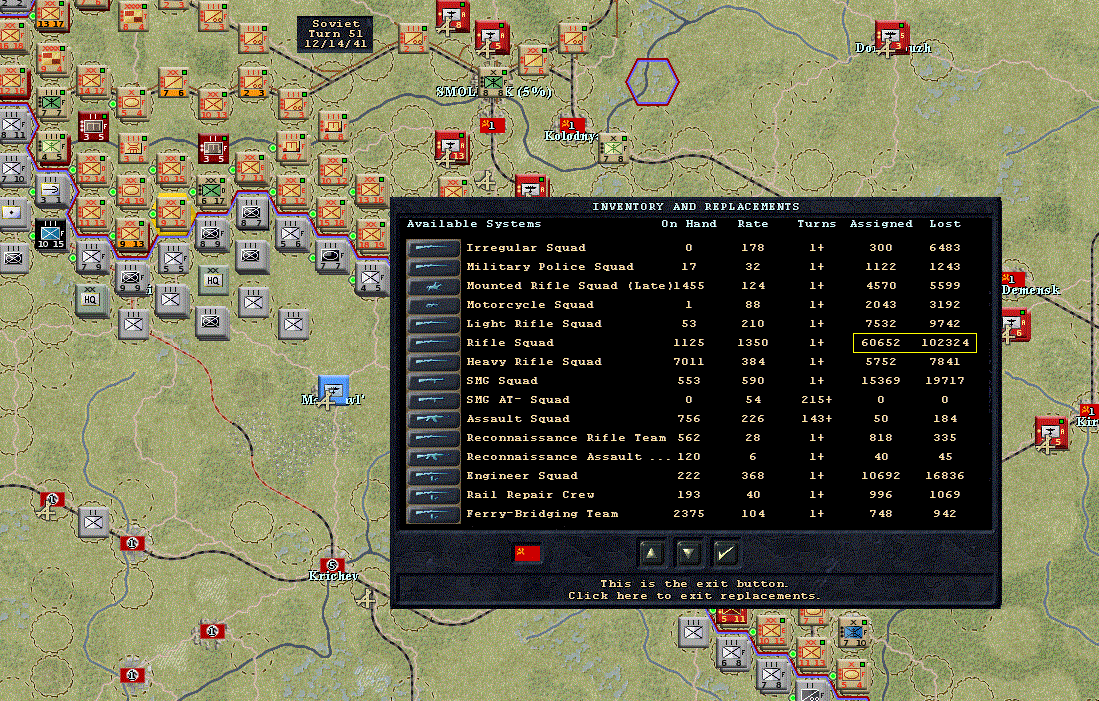1099x701 pixels.
Task: Click the Military Police Squad icon
Action: 433,267
